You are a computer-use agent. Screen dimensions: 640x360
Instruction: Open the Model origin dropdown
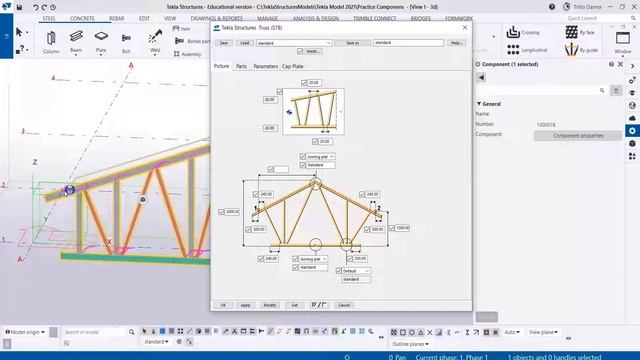25,332
